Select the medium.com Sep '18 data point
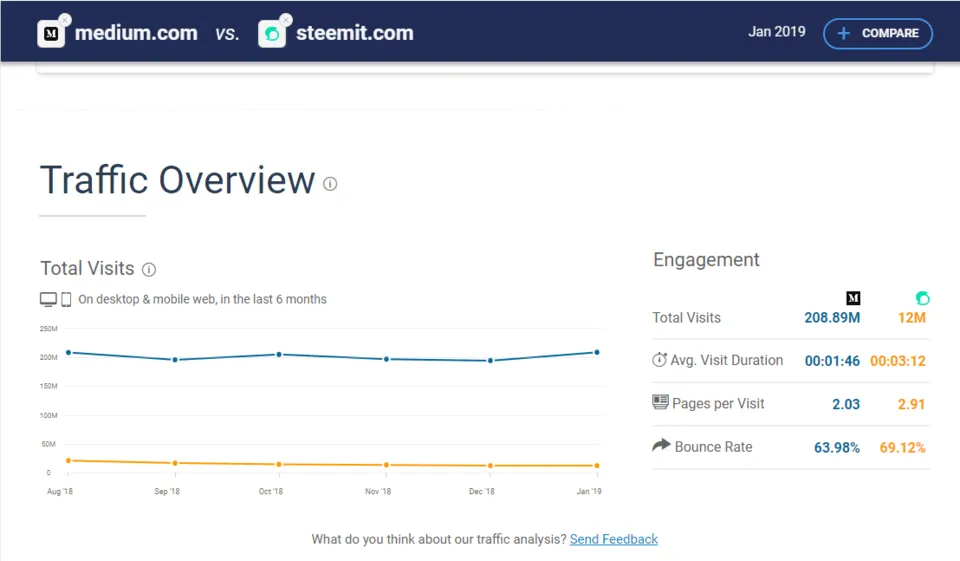This screenshot has height=561, width=960. click(x=175, y=360)
